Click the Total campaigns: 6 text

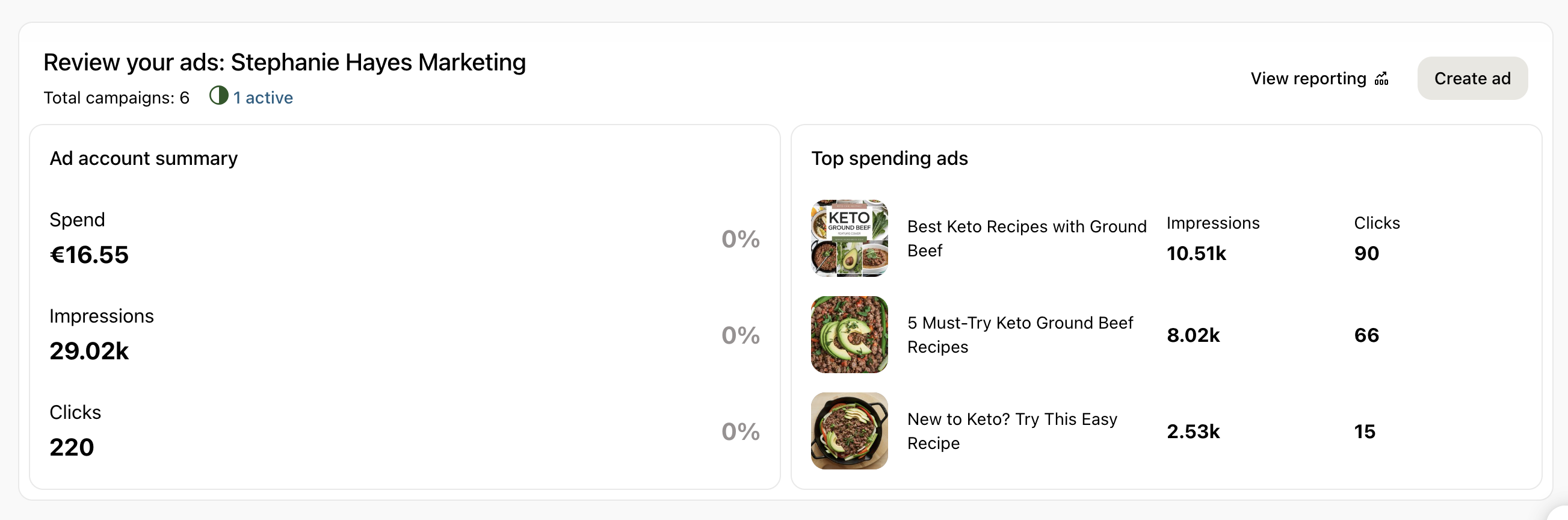pyautogui.click(x=116, y=97)
